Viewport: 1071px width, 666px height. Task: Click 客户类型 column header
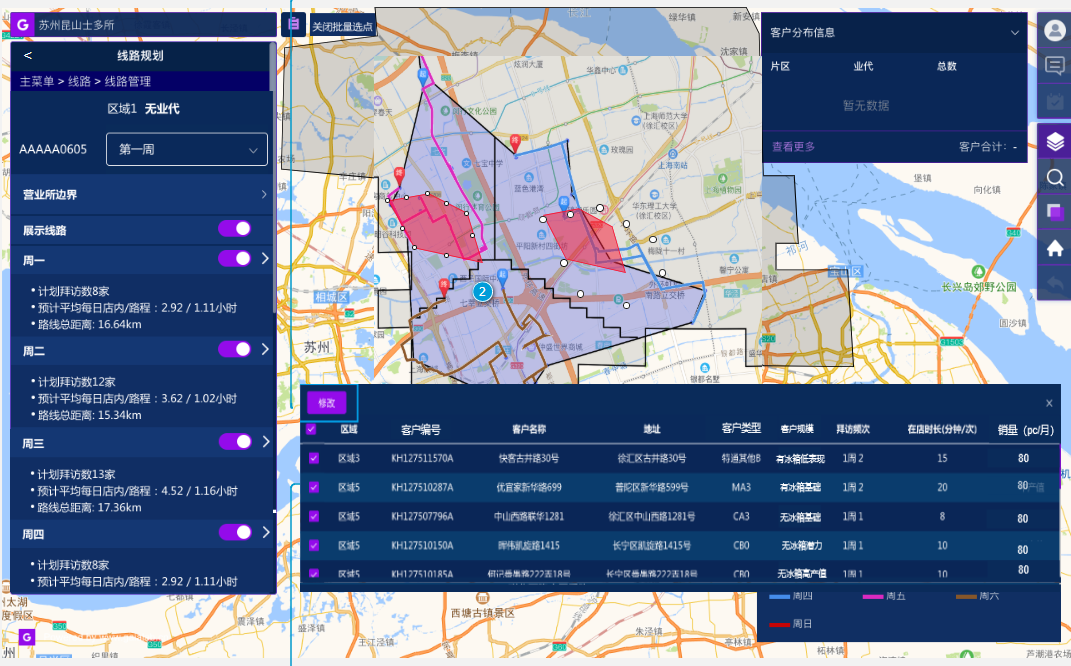pyautogui.click(x=741, y=428)
